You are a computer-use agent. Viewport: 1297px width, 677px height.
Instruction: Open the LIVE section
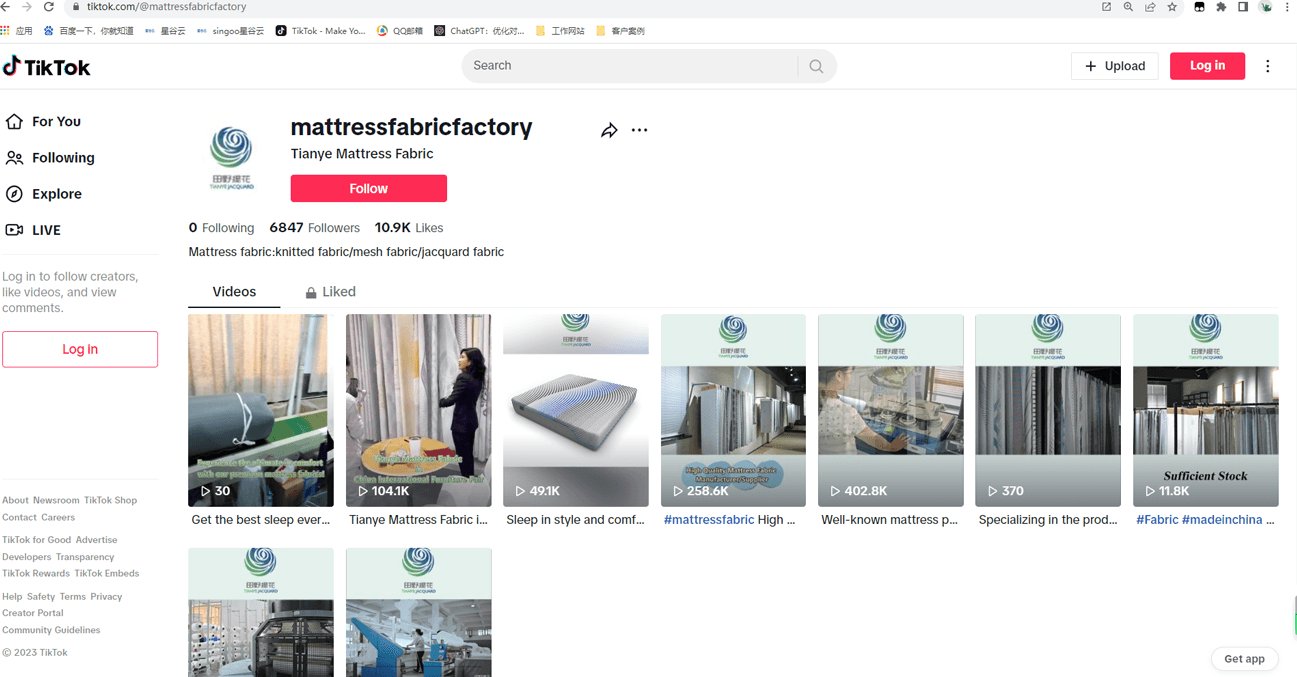coord(34,230)
